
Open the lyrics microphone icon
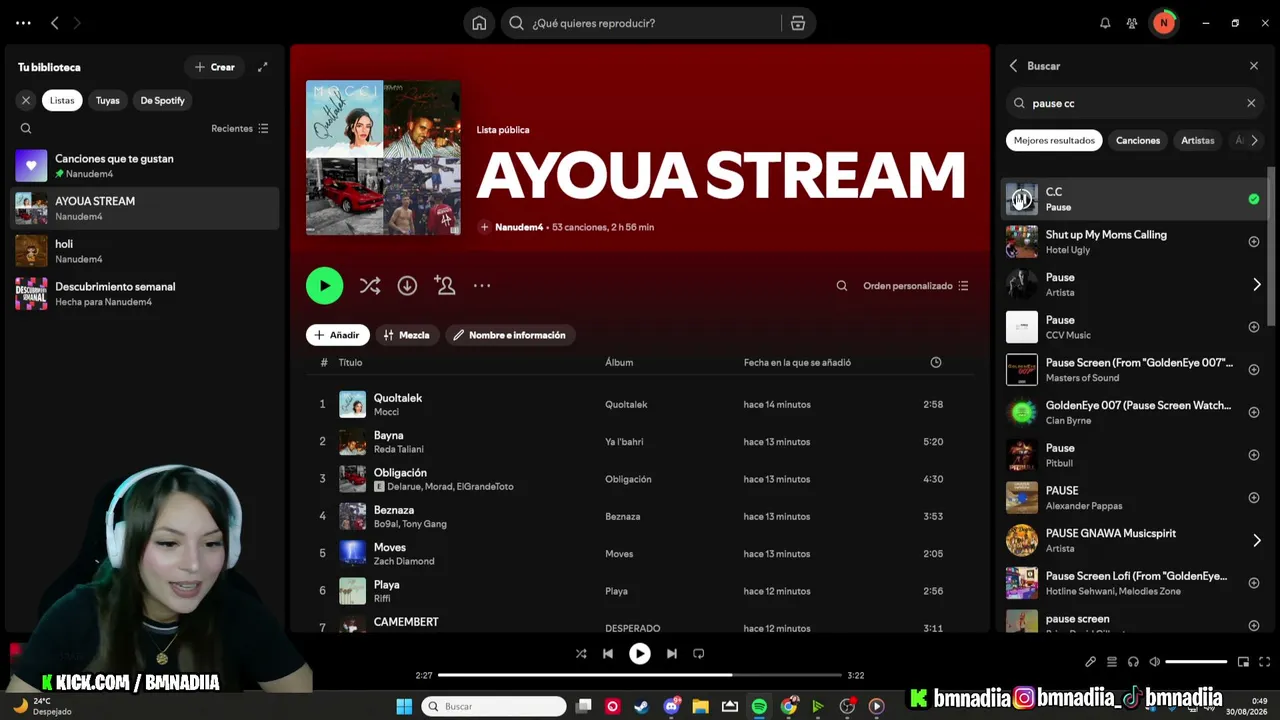click(1090, 662)
